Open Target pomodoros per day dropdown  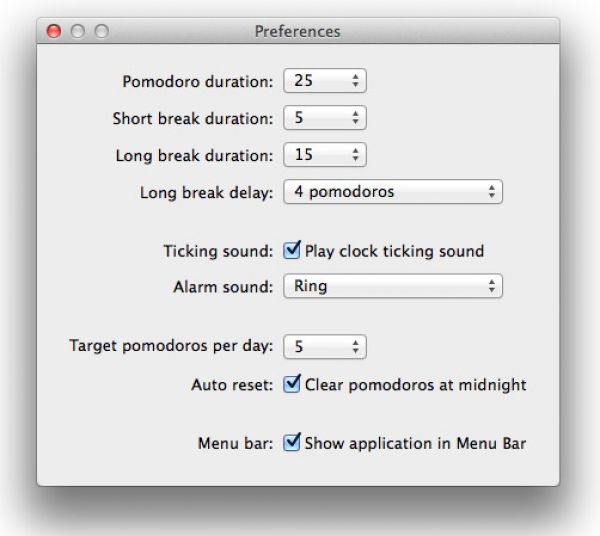point(325,346)
